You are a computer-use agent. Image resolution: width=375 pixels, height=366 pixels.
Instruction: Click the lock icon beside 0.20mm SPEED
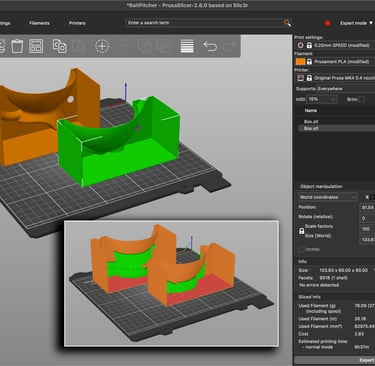click(309, 45)
